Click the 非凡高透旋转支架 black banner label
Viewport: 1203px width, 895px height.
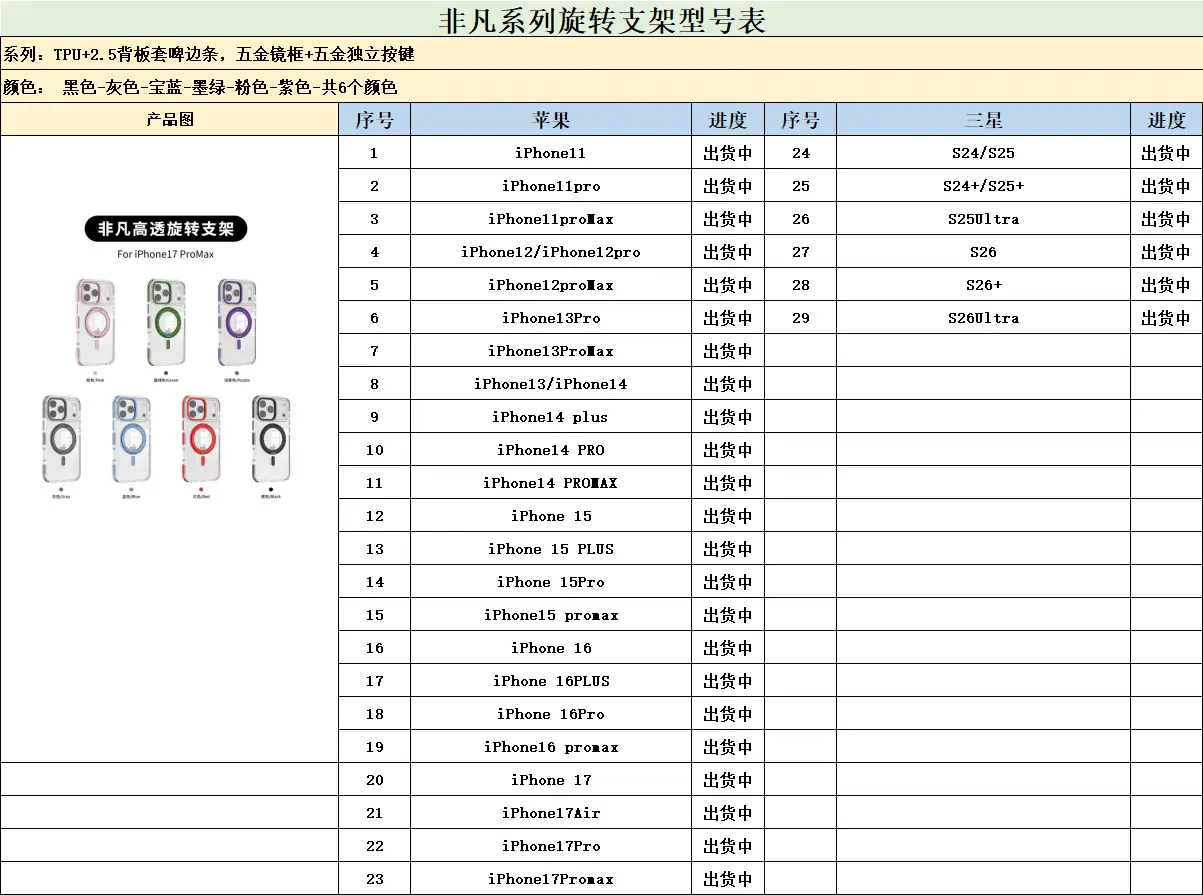[x=166, y=229]
